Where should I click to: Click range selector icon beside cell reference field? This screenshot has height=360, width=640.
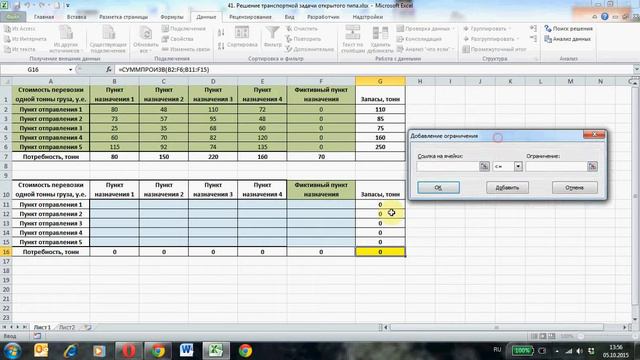tap(484, 166)
